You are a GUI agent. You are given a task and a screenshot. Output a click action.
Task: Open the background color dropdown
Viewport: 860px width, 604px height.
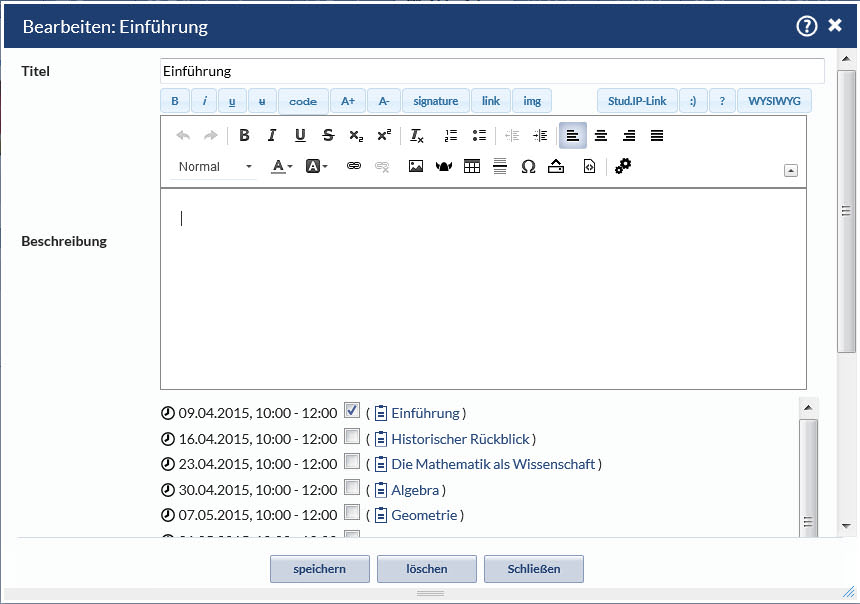pos(317,167)
